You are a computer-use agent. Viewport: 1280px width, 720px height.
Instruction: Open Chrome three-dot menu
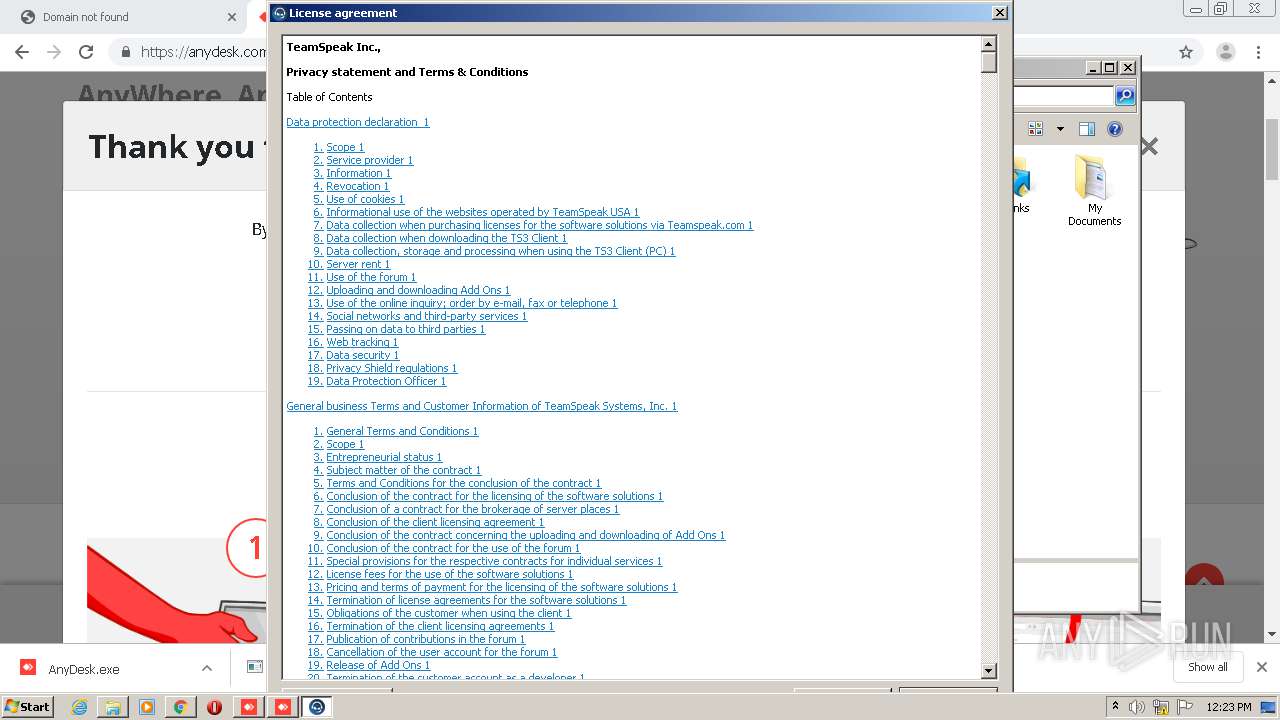[x=1259, y=52]
